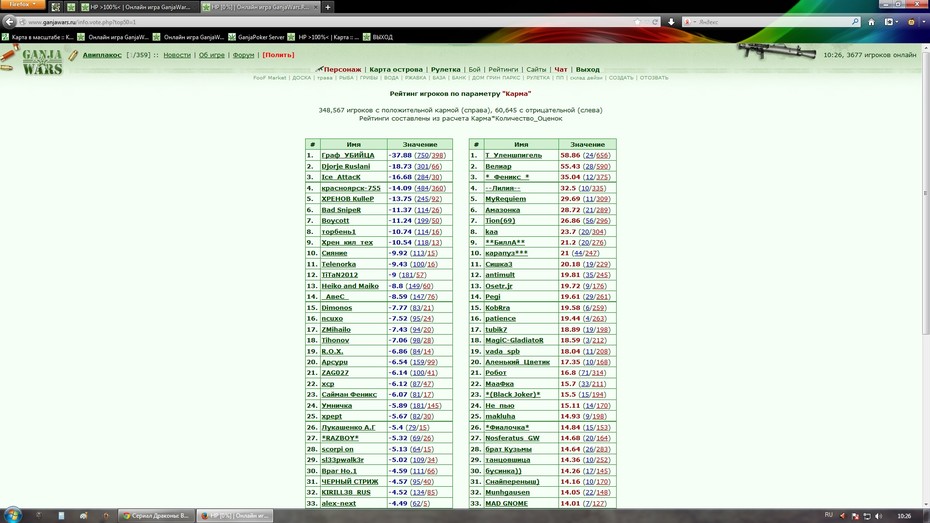The height and width of the screenshot is (523, 930).
Task: Open 'FooF Market' shortcut link
Action: point(269,78)
